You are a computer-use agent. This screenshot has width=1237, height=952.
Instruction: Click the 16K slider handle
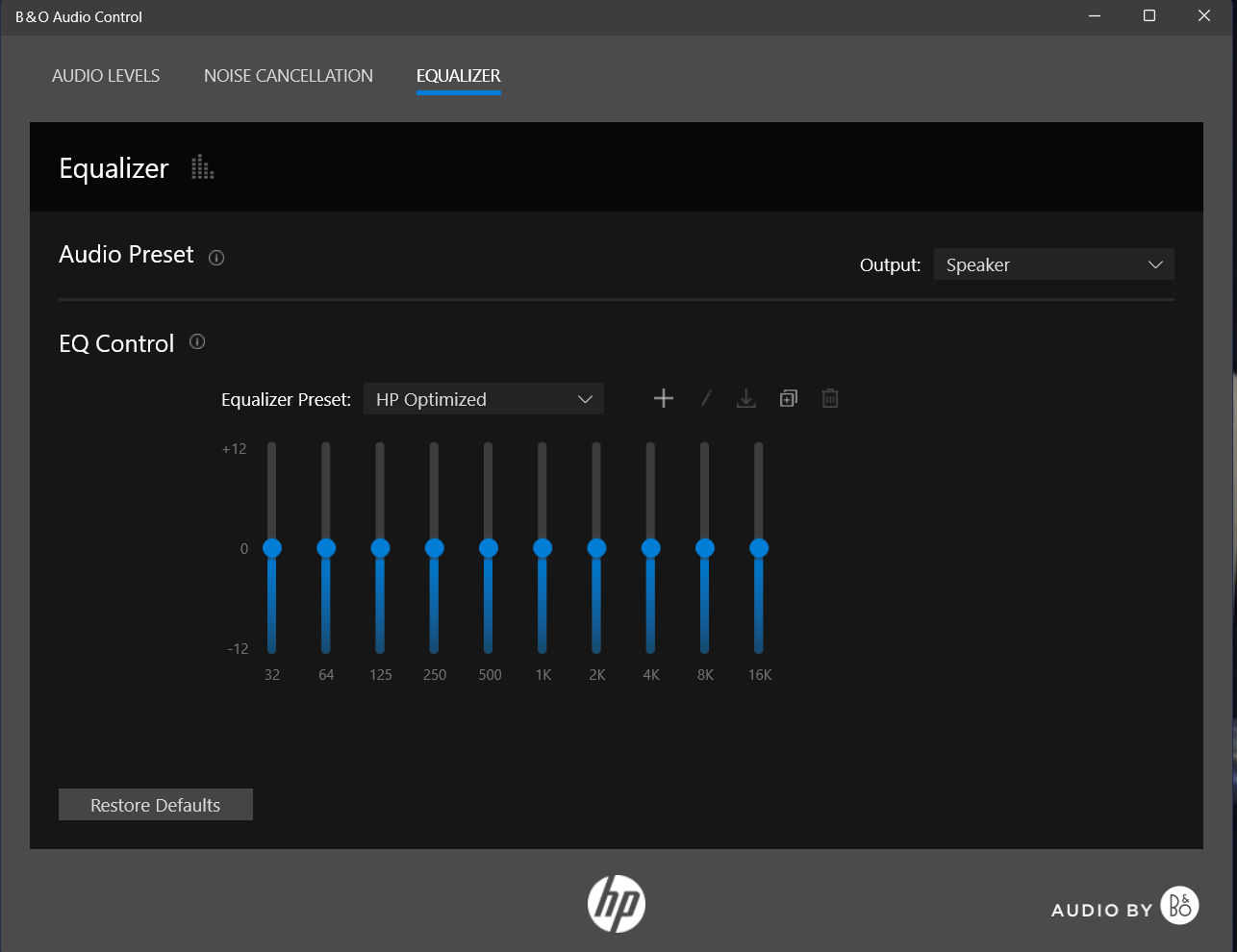(x=759, y=548)
